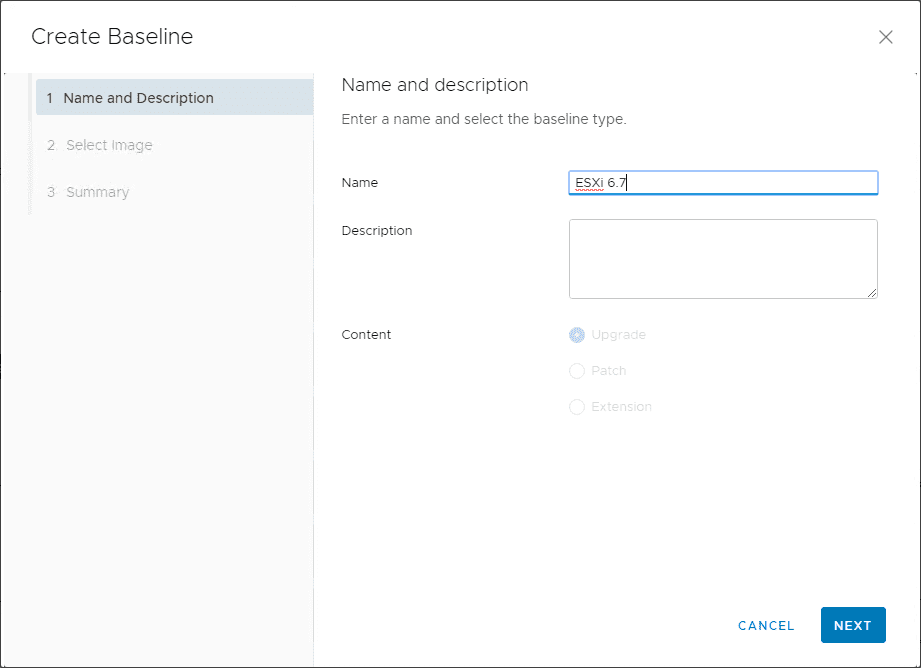The height and width of the screenshot is (668, 921).
Task: Pick the Extension radio button
Action: [x=577, y=407]
